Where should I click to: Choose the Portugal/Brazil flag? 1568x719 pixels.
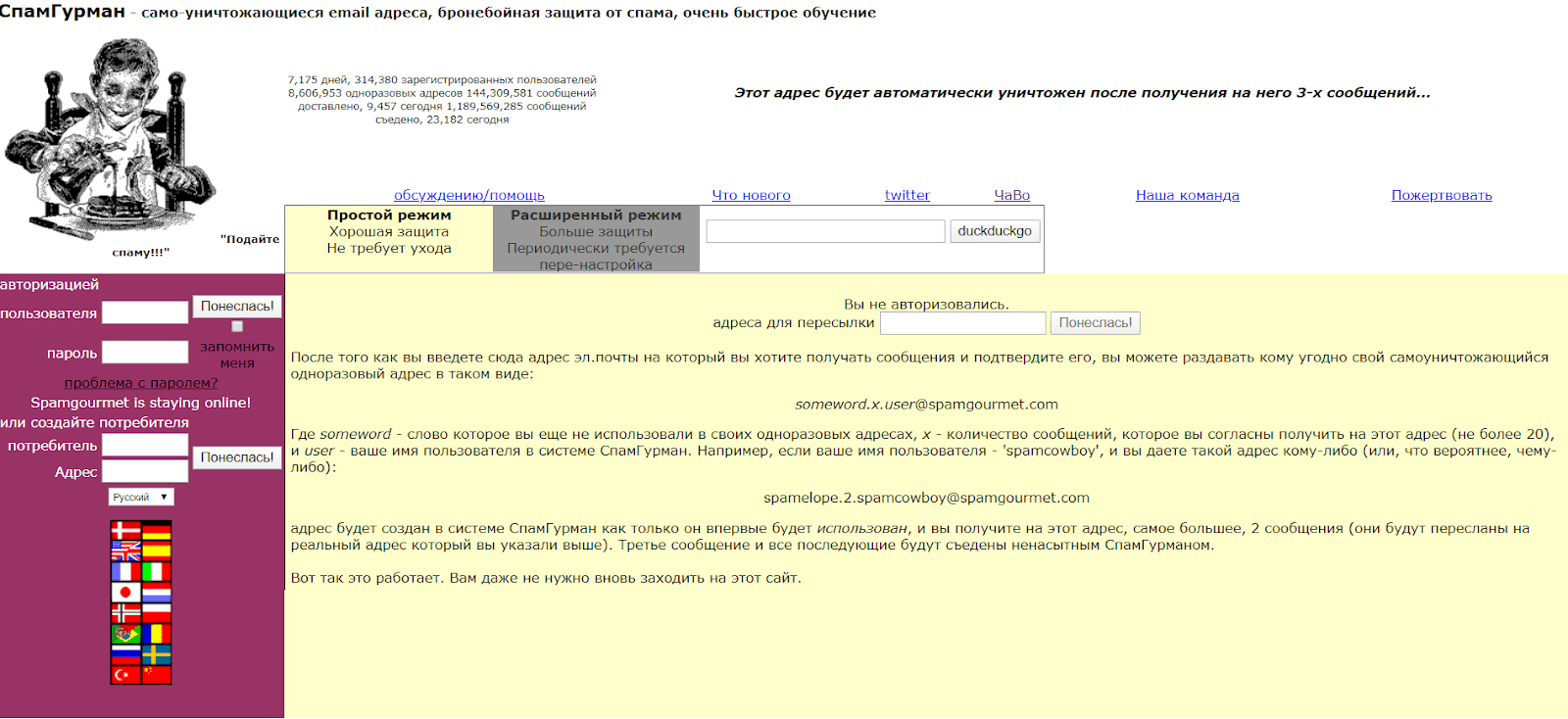126,634
